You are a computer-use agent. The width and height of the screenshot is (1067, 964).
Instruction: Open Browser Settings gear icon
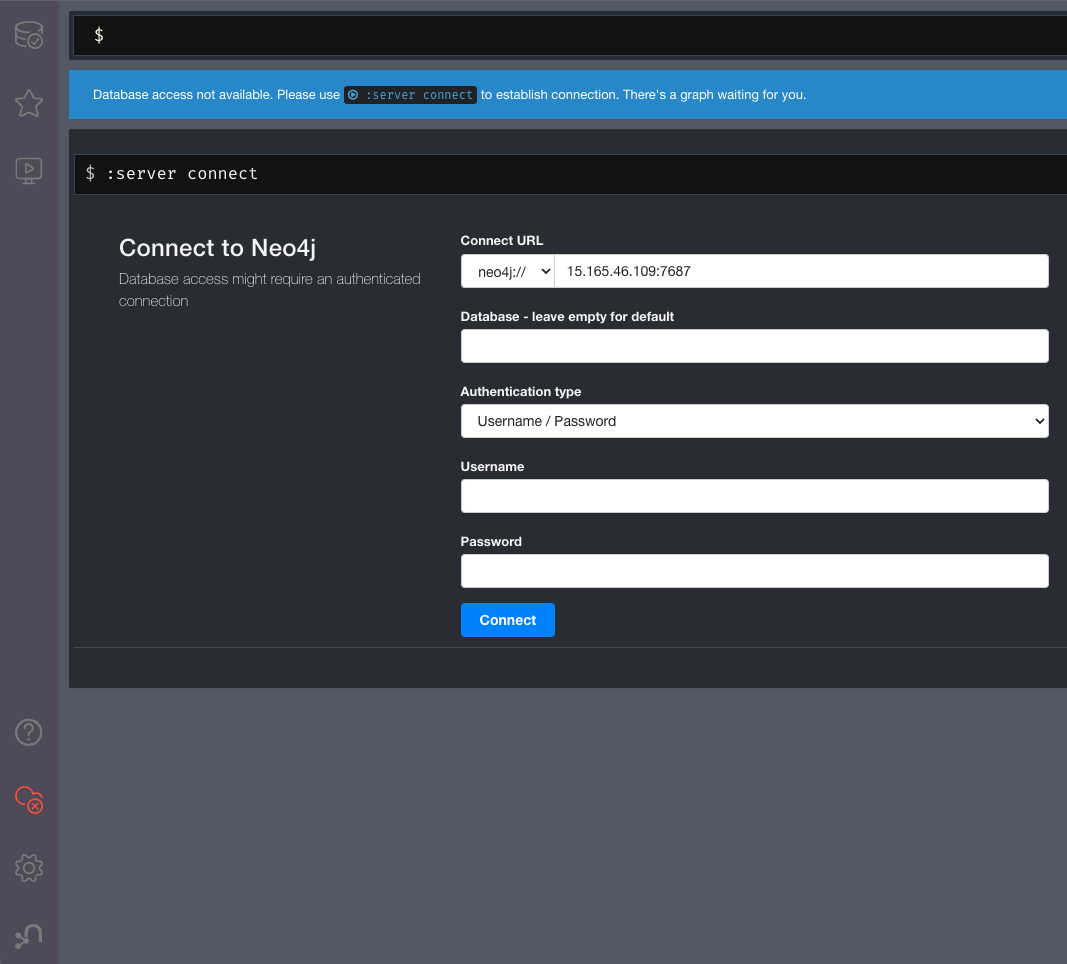coord(29,868)
